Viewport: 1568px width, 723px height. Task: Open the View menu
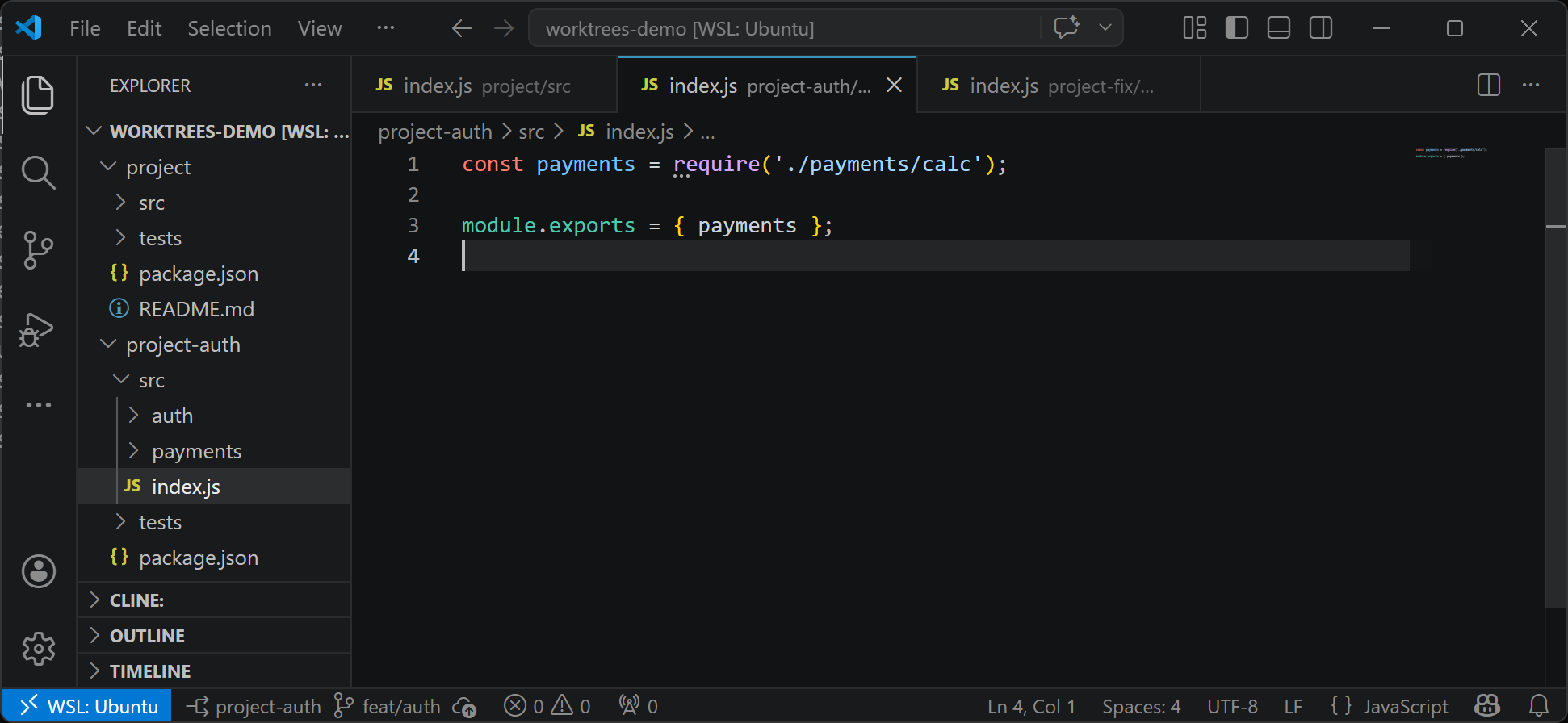320,29
